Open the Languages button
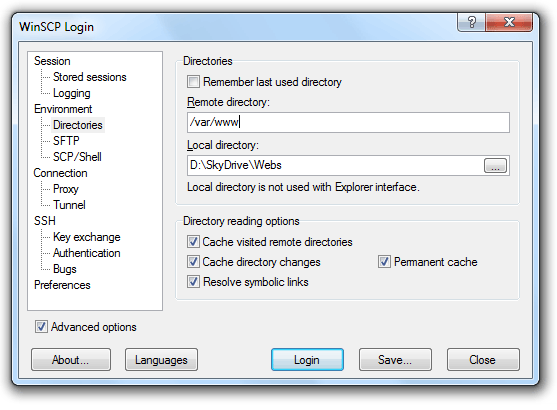This screenshot has height=410, width=557. pyautogui.click(x=161, y=360)
